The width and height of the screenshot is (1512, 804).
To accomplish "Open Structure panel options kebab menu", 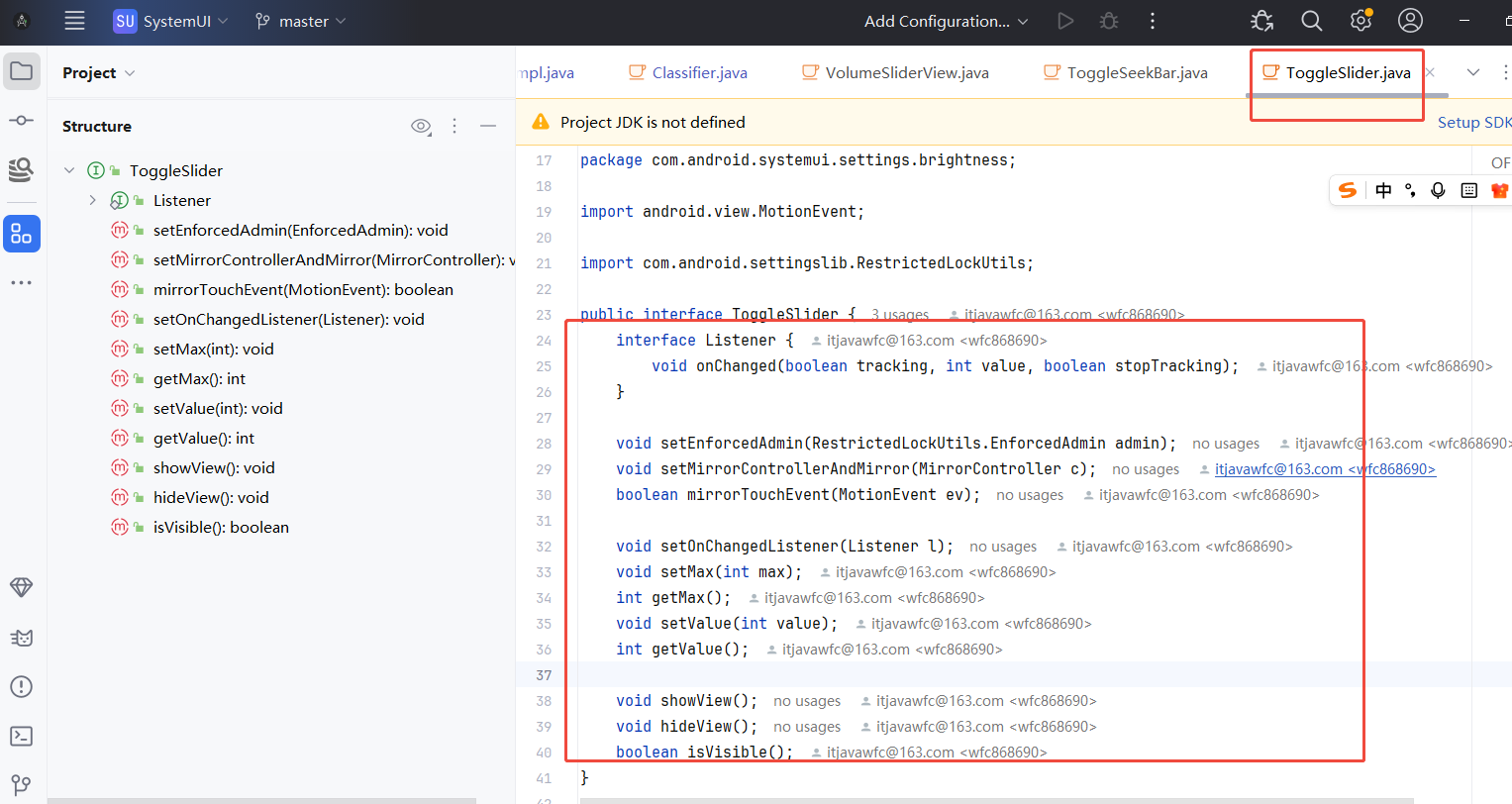I will click(x=454, y=126).
